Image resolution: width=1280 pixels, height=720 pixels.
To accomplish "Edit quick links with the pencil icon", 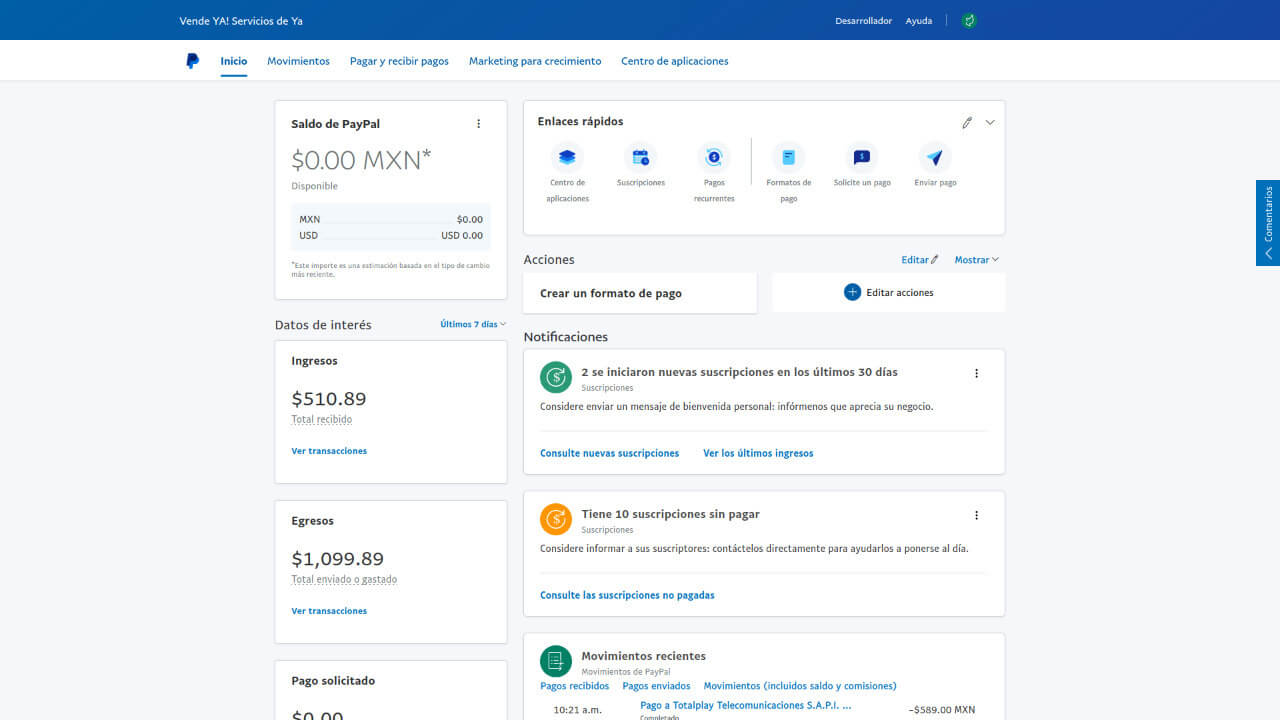I will (967, 122).
